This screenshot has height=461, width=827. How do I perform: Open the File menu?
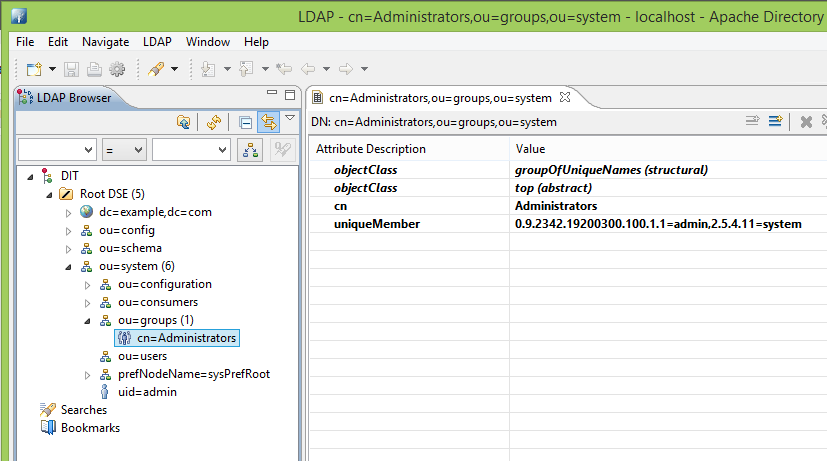point(25,42)
